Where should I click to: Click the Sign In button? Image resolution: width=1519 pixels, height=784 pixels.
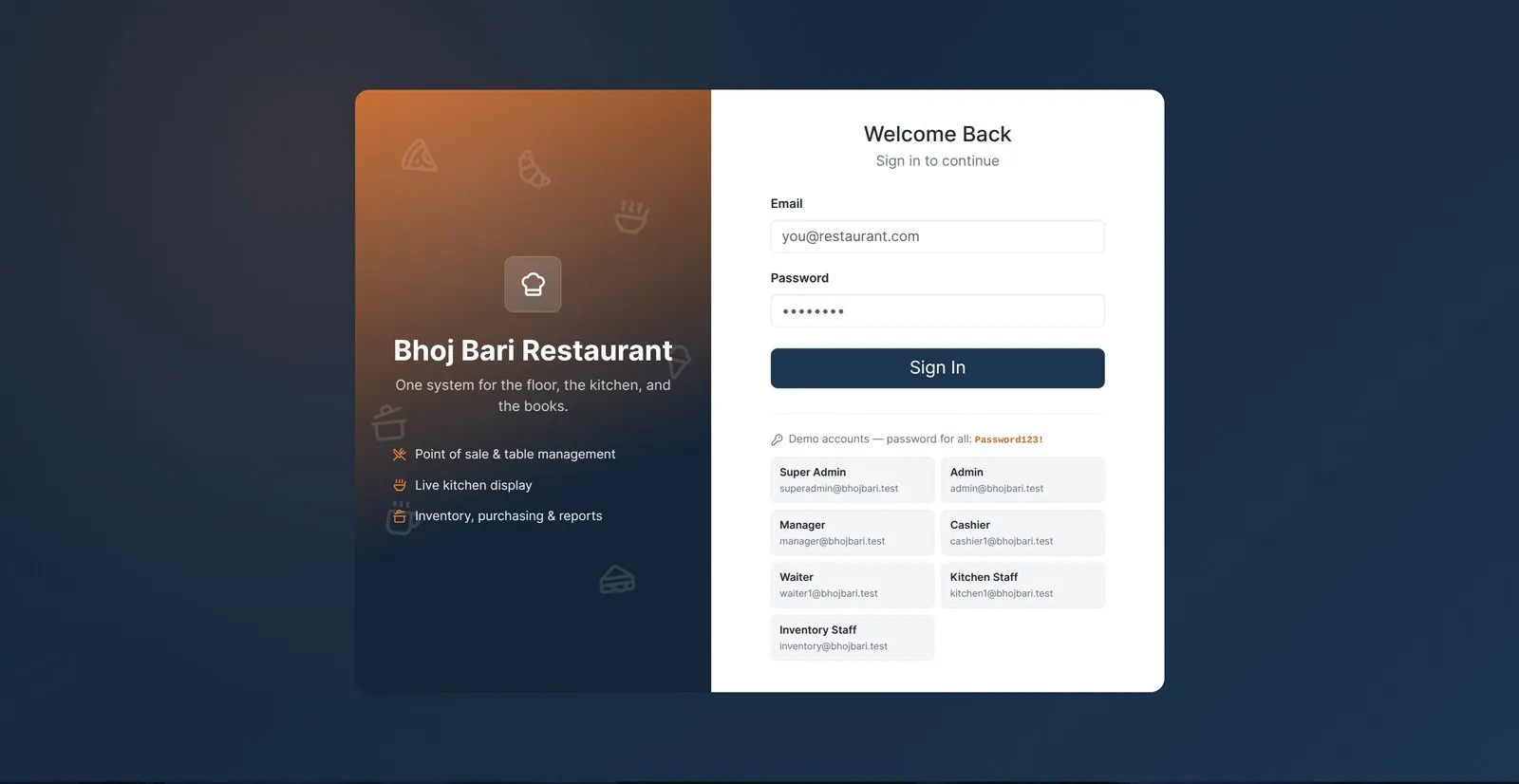937,368
